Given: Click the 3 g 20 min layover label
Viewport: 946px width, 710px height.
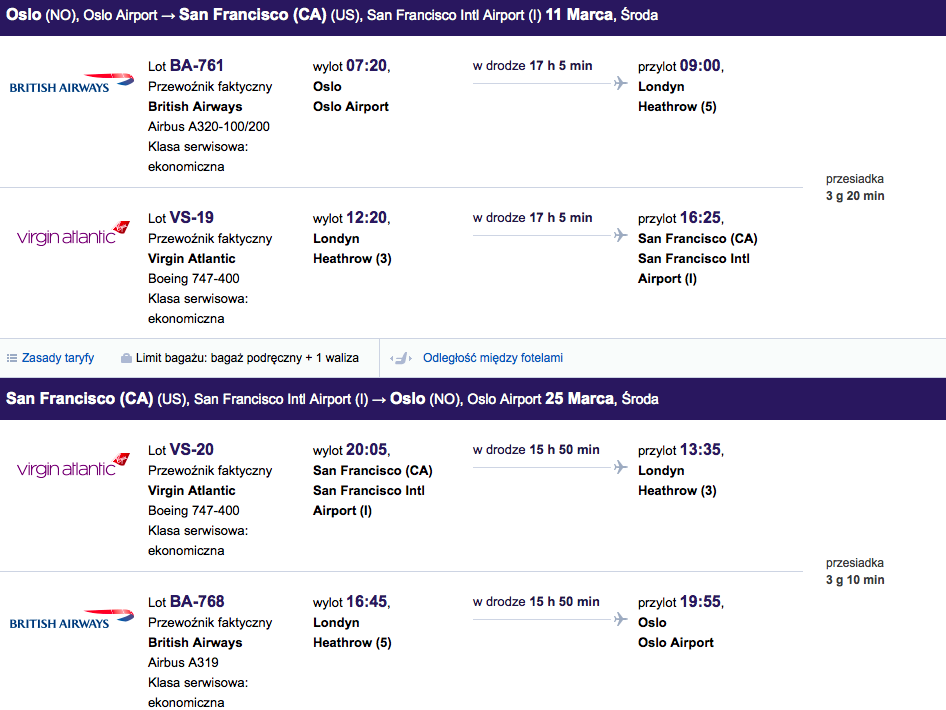Looking at the screenshot, I should point(855,195).
